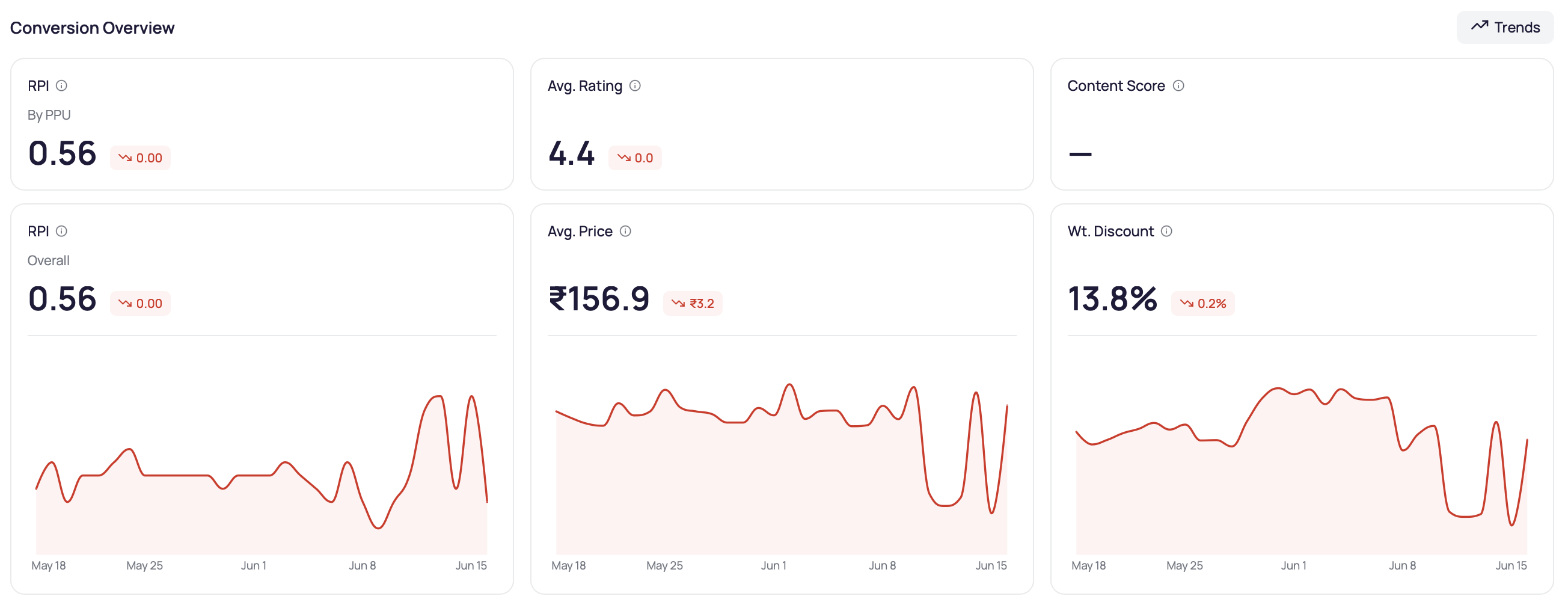Click Jun 1 on Avg. Price chart axis
The width and height of the screenshot is (1568, 605).
click(x=774, y=566)
